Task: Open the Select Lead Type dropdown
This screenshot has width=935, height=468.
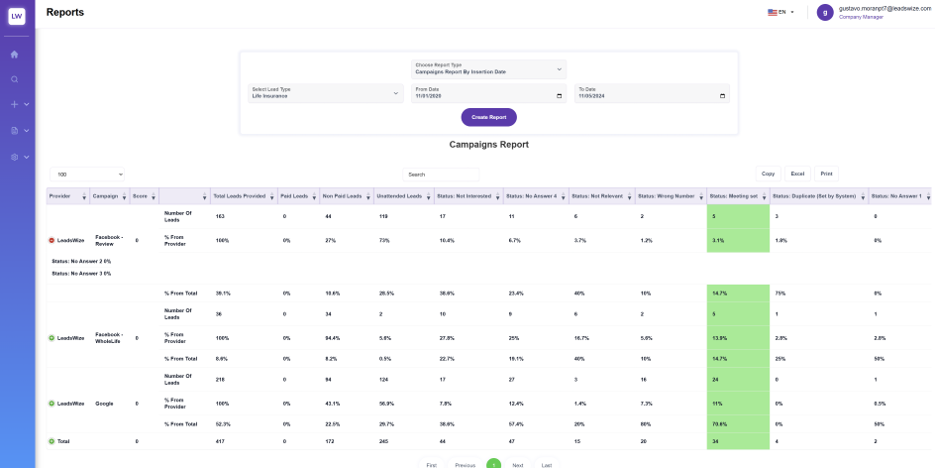Action: (x=324, y=93)
